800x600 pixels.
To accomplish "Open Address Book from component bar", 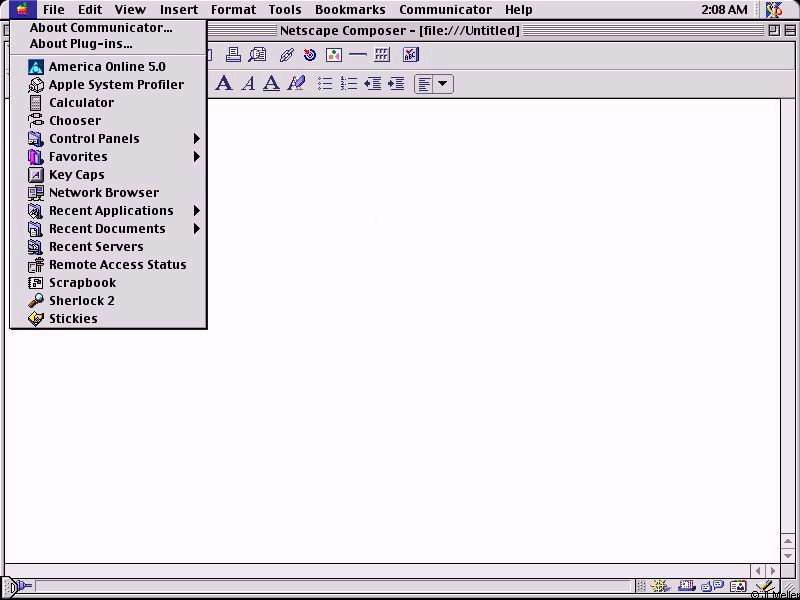I will click(x=738, y=586).
